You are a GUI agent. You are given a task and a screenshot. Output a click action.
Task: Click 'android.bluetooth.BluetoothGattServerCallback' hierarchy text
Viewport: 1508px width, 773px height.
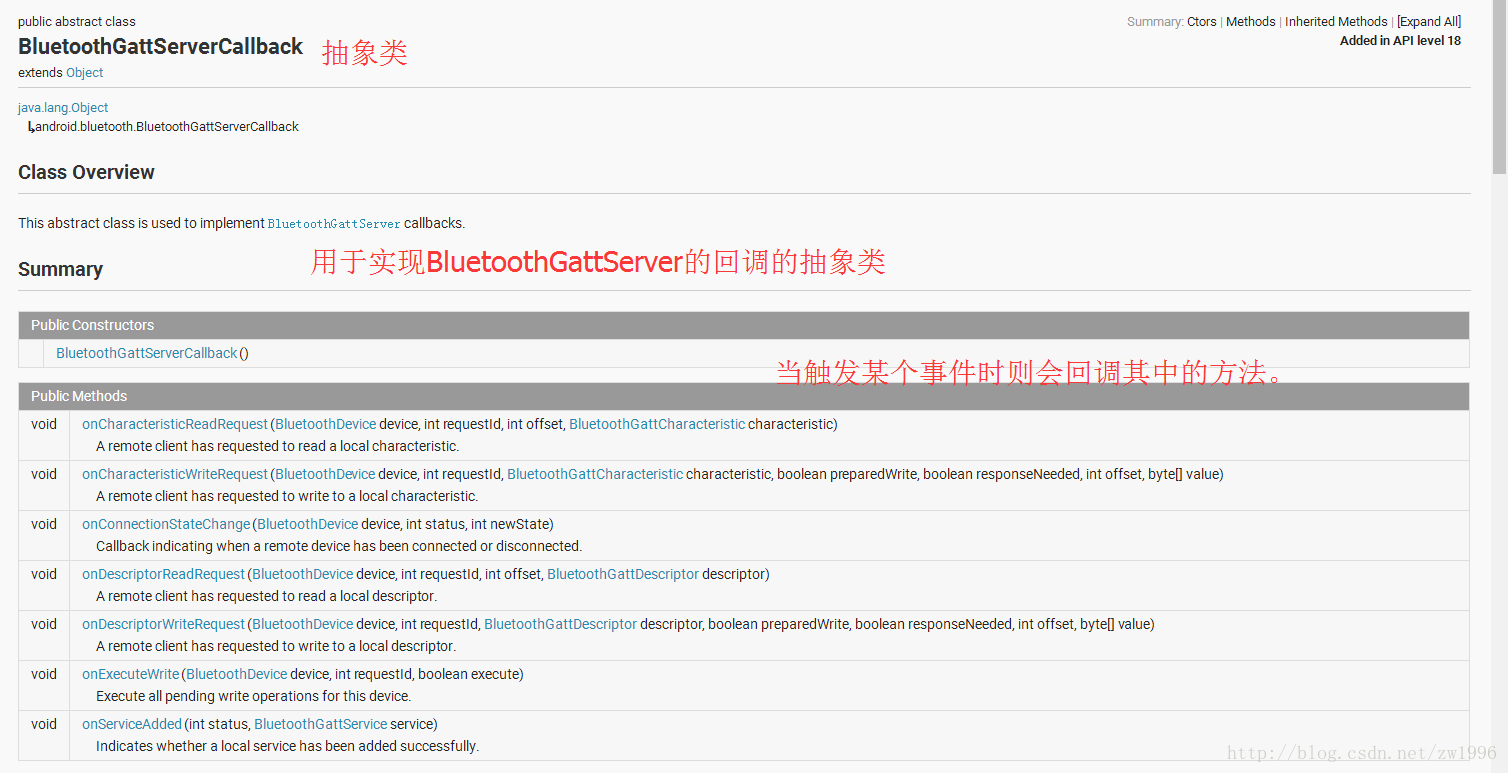[x=167, y=127]
